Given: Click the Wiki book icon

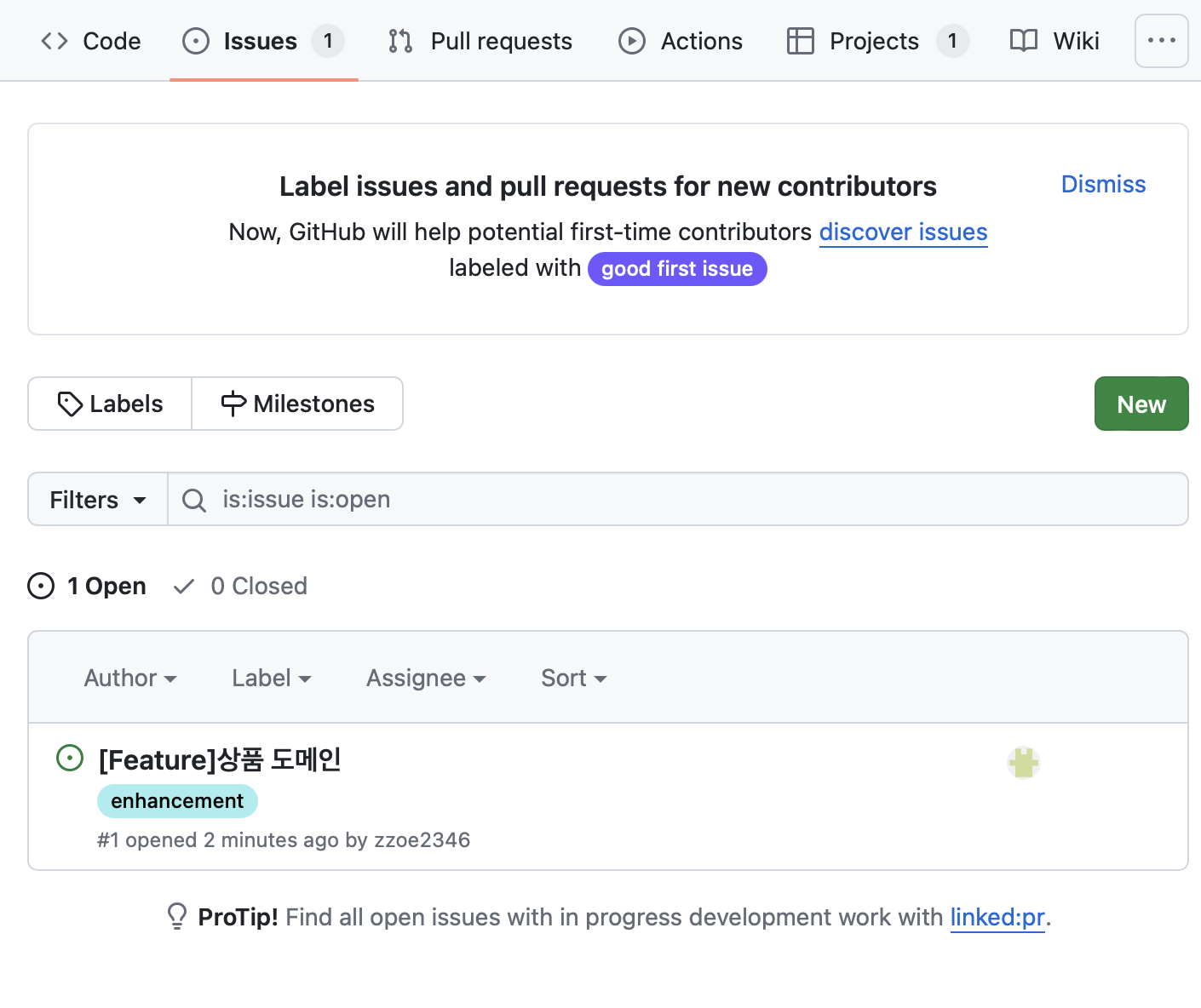Looking at the screenshot, I should tap(1023, 41).
